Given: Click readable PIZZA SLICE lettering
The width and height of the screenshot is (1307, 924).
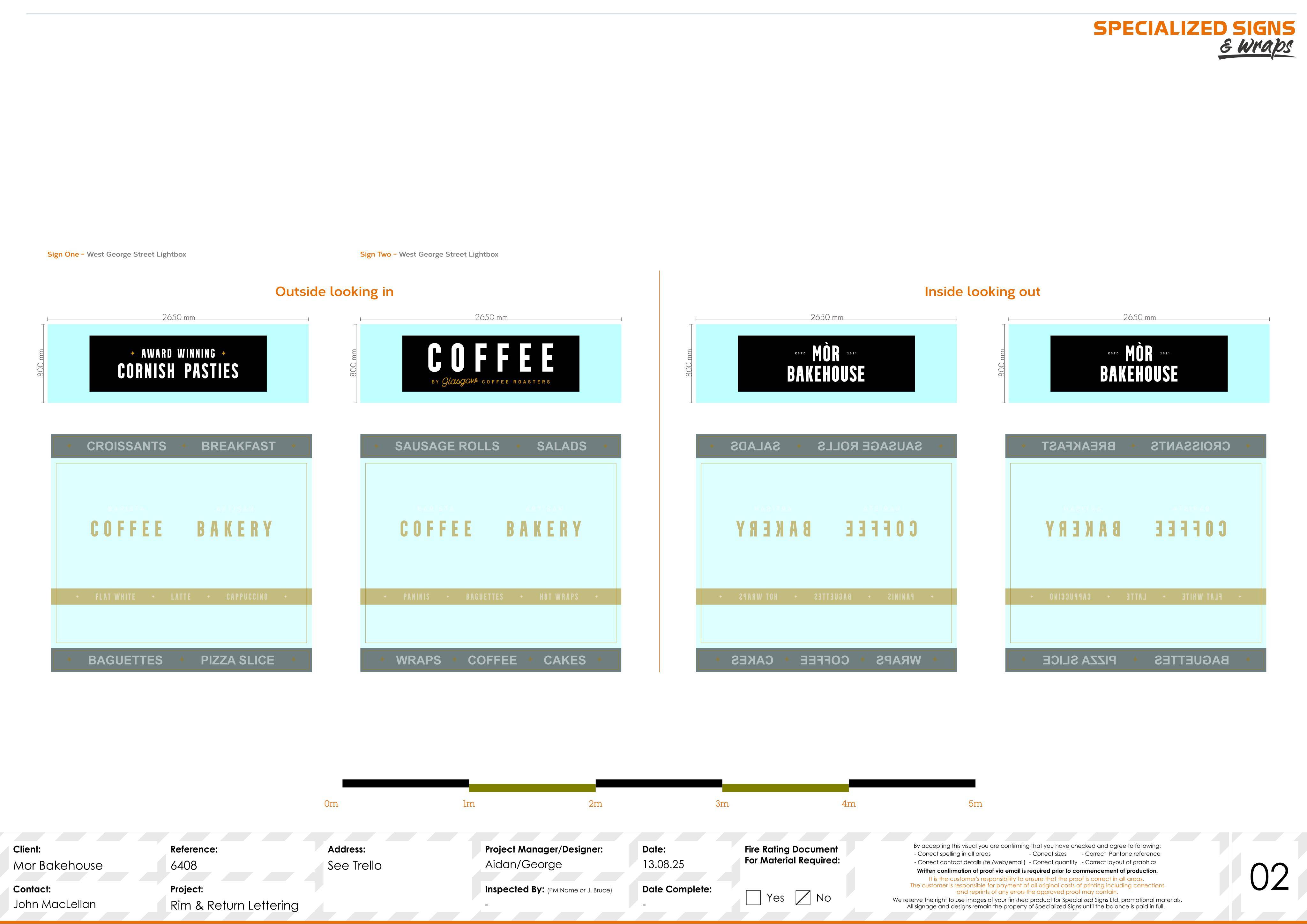Looking at the screenshot, I should 237,660.
